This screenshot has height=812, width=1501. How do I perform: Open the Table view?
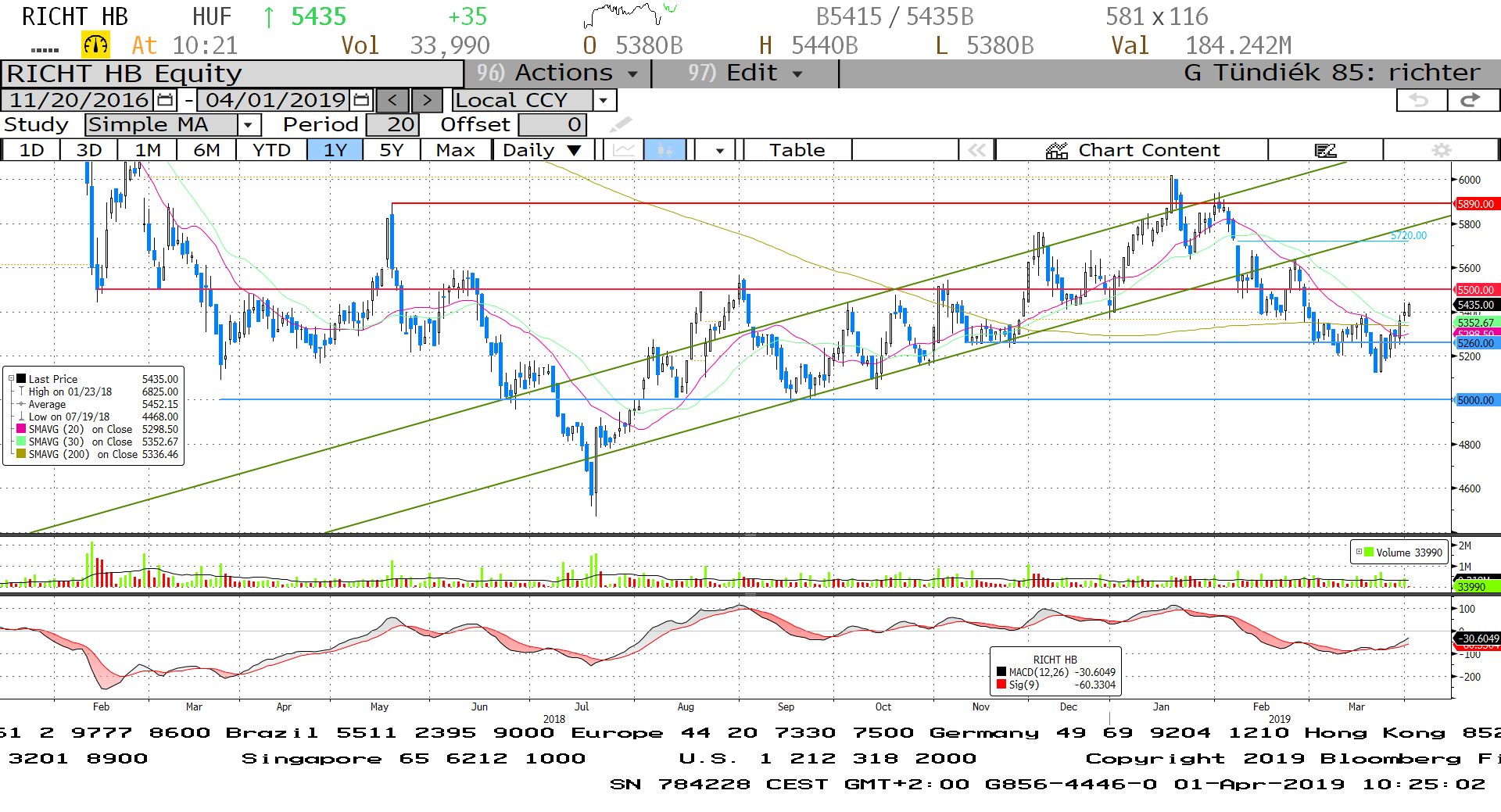[797, 150]
